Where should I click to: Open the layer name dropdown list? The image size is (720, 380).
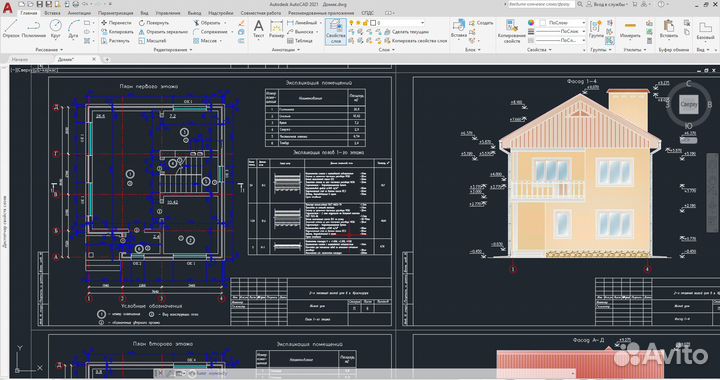coord(422,22)
